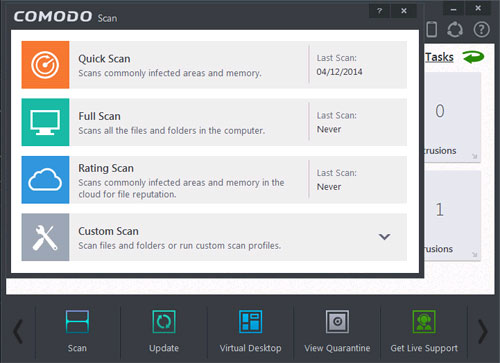The width and height of the screenshot is (500, 363).
Task: Open help in the Scan dialog
Action: pyautogui.click(x=379, y=11)
